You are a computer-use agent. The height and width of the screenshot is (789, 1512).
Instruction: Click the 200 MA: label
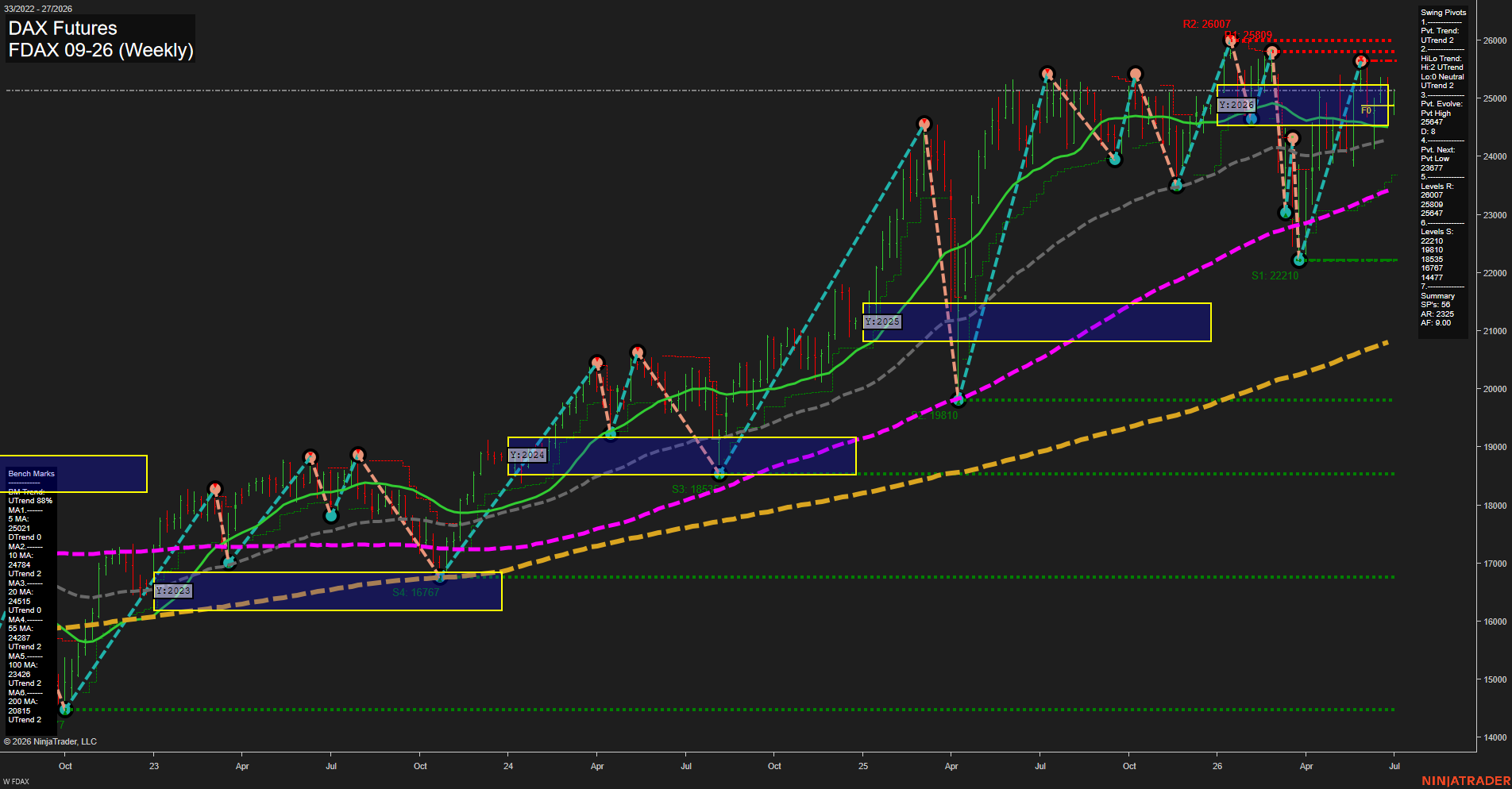pyautogui.click(x=22, y=702)
